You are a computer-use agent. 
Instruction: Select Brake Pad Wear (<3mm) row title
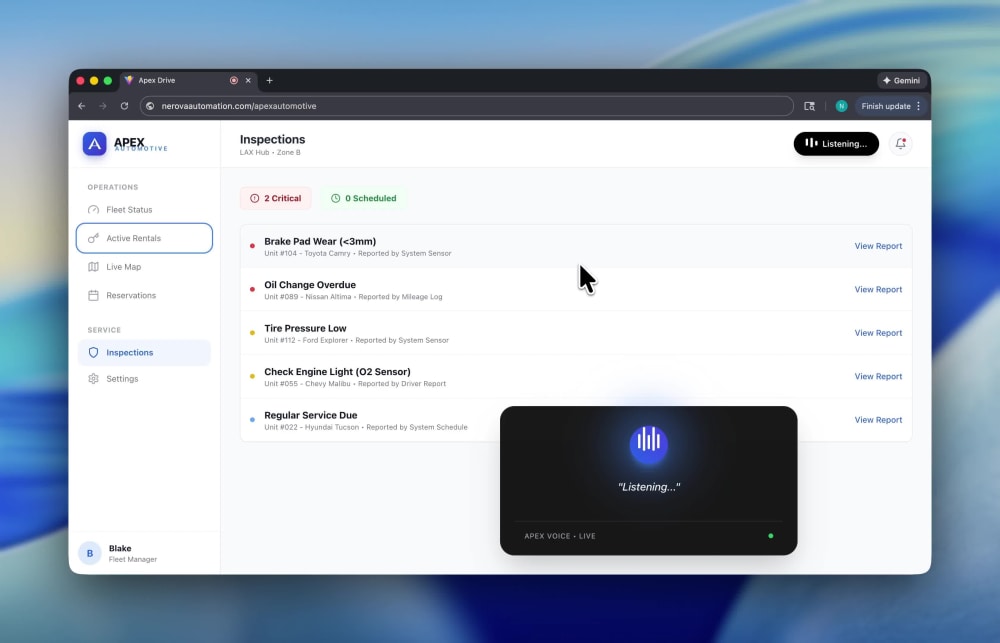320,241
